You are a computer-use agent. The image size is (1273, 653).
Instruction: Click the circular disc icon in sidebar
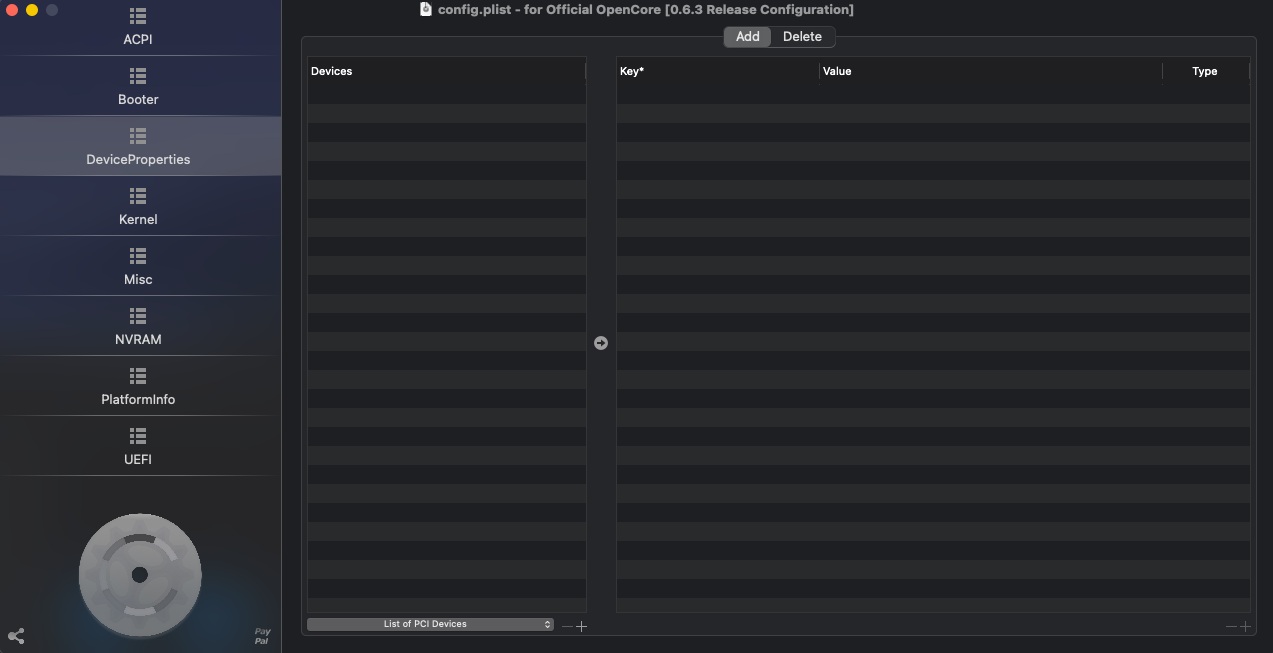(x=140, y=574)
